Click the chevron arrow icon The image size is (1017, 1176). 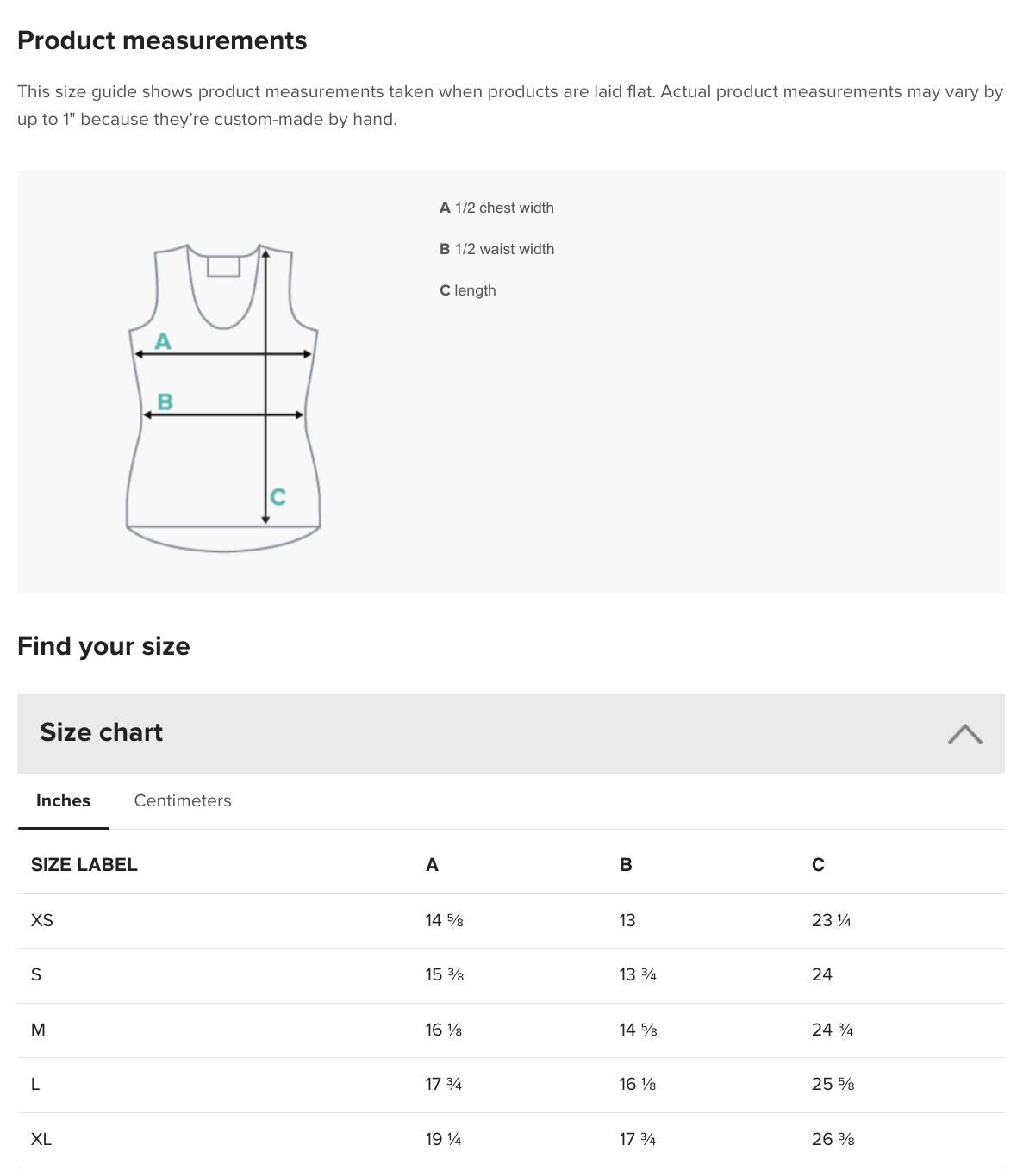pos(967,733)
